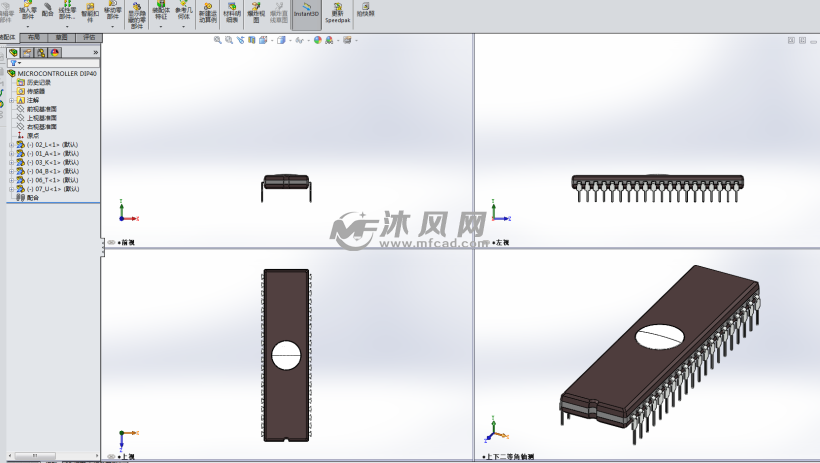Select Linear Component Pattern (线性零部件) tool
Image resolution: width=820 pixels, height=463 pixels.
click(67, 10)
